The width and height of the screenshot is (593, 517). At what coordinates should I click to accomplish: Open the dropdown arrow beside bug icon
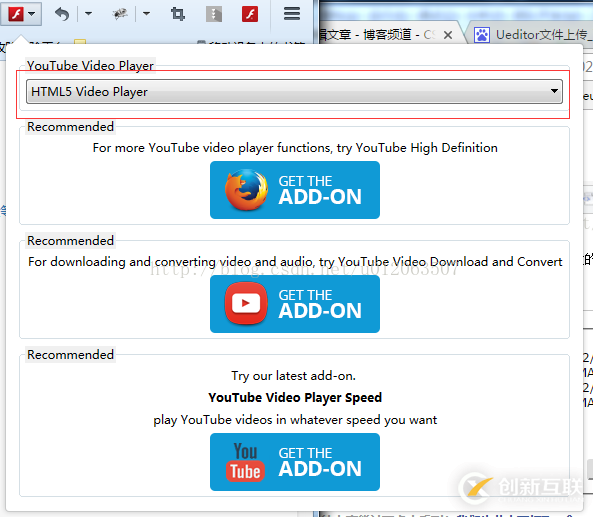(146, 14)
